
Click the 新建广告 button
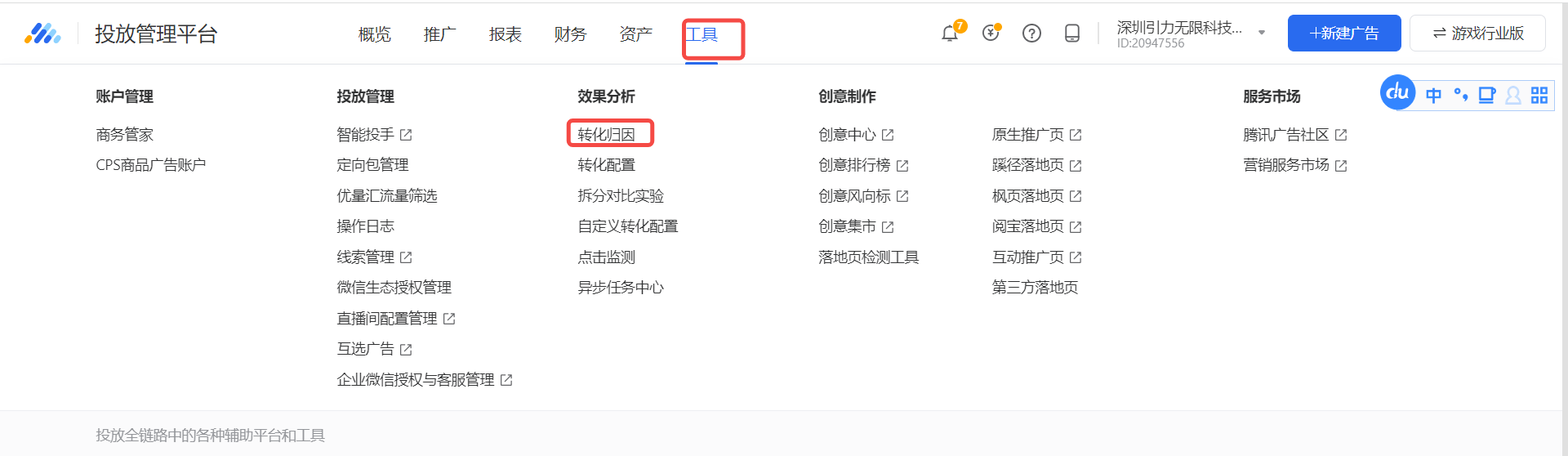pos(1343,34)
